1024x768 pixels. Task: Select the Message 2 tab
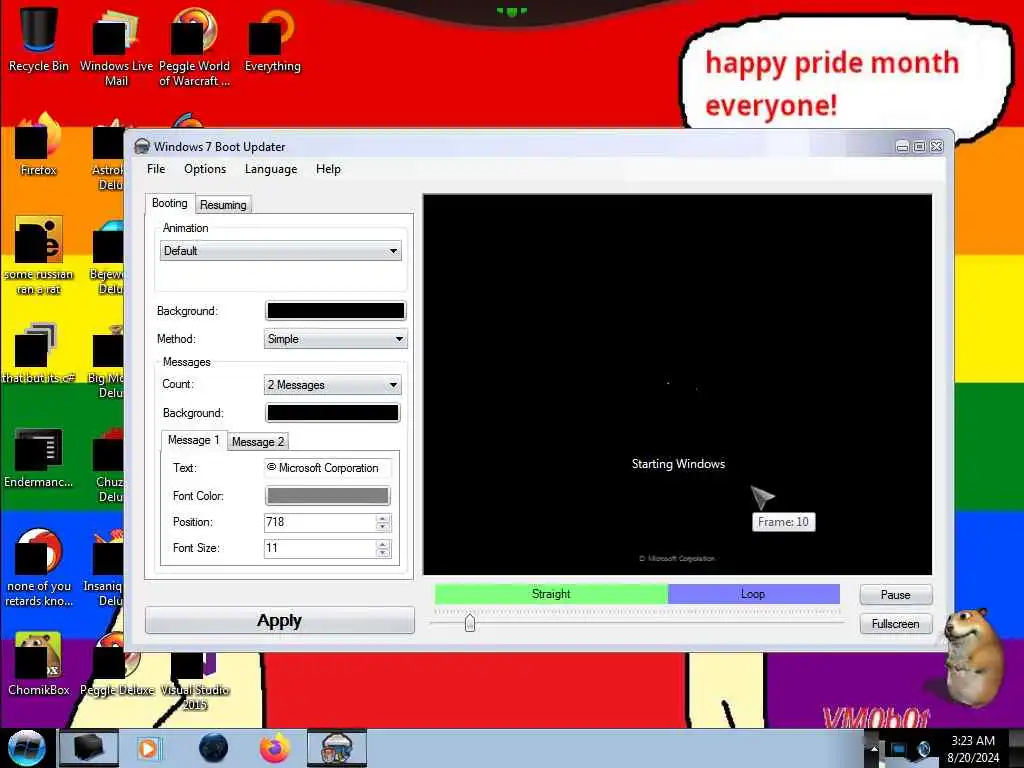pyautogui.click(x=258, y=442)
